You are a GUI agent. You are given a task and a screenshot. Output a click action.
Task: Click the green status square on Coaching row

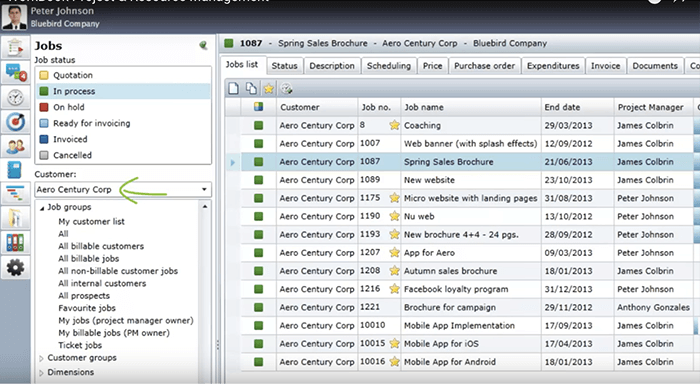[x=258, y=125]
